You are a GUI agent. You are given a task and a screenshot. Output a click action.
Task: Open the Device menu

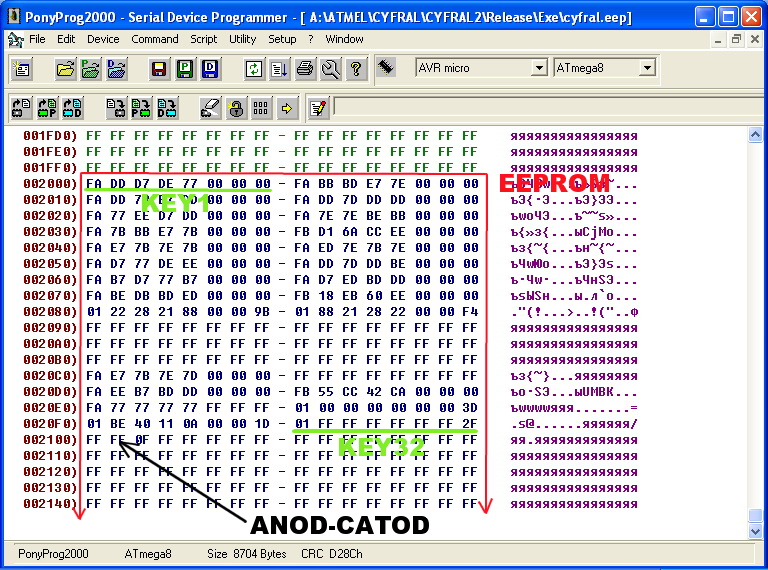coord(103,39)
